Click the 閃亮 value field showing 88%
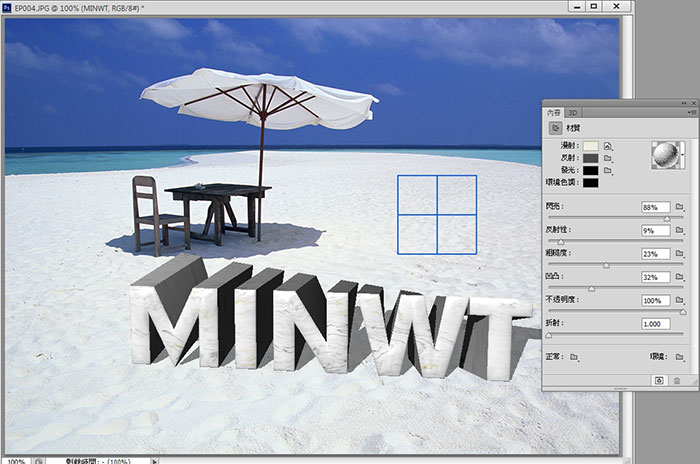 (655, 207)
